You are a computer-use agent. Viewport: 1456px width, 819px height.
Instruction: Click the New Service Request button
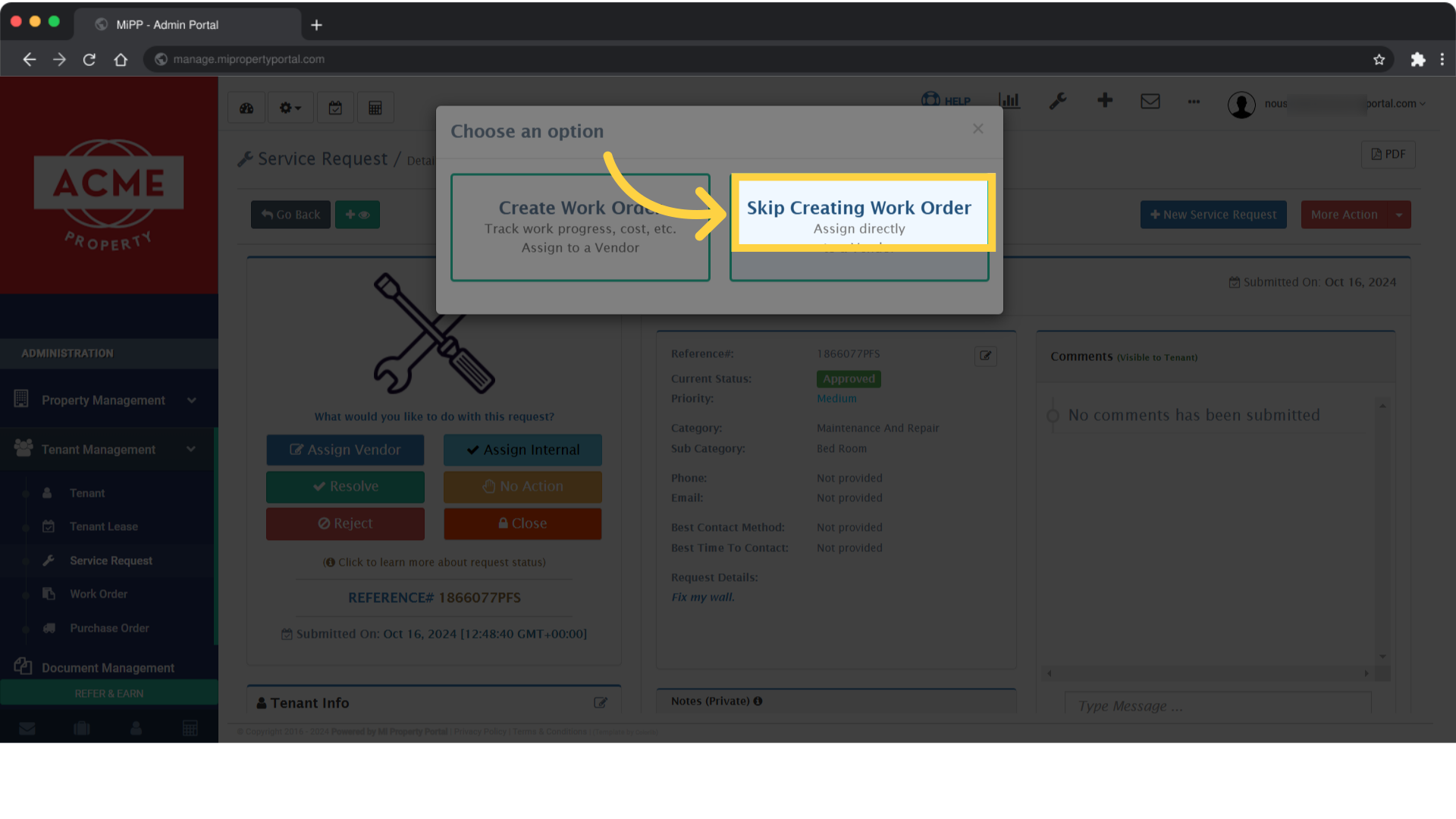coord(1213,215)
